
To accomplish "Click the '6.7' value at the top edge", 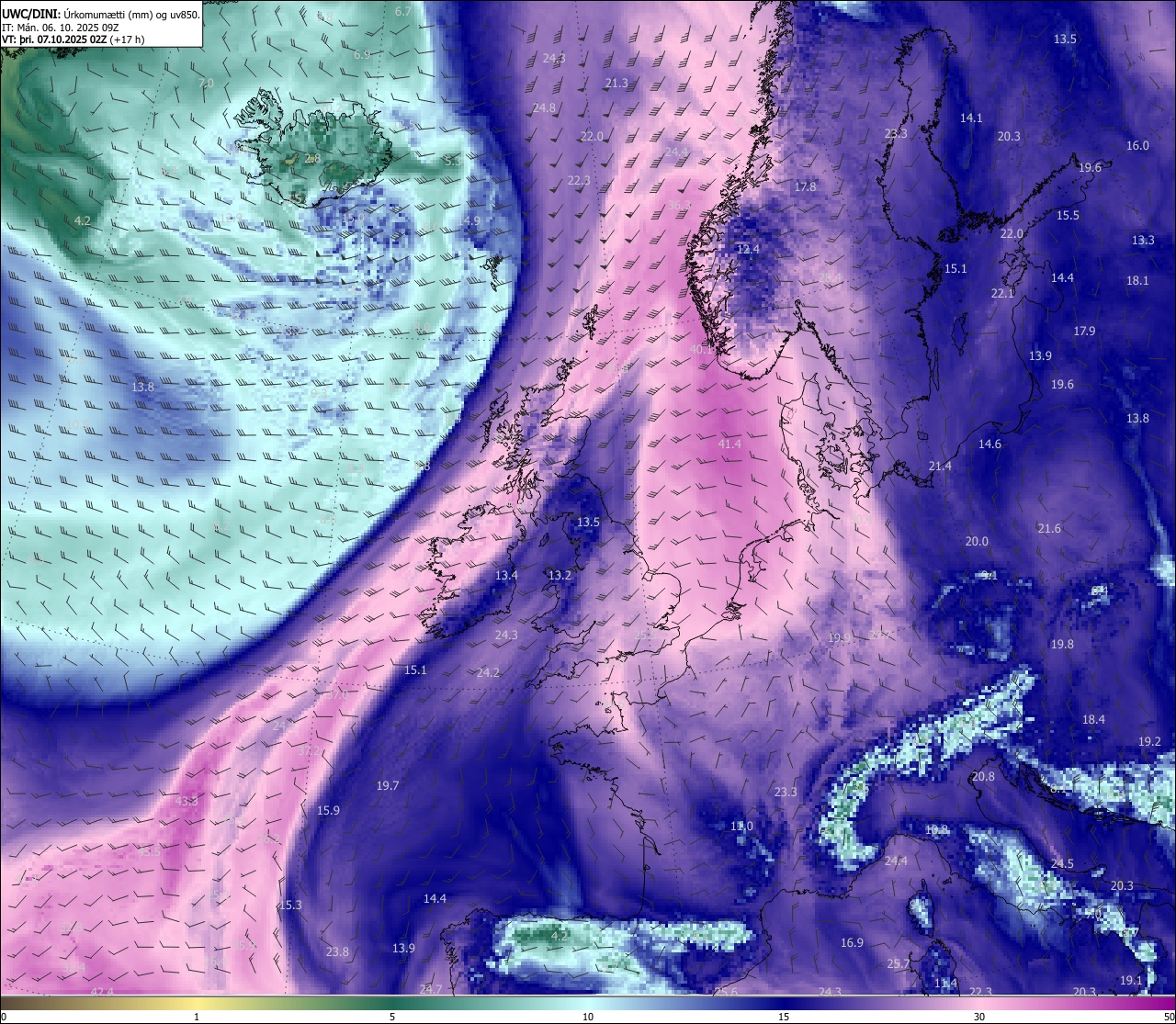I will (x=403, y=12).
